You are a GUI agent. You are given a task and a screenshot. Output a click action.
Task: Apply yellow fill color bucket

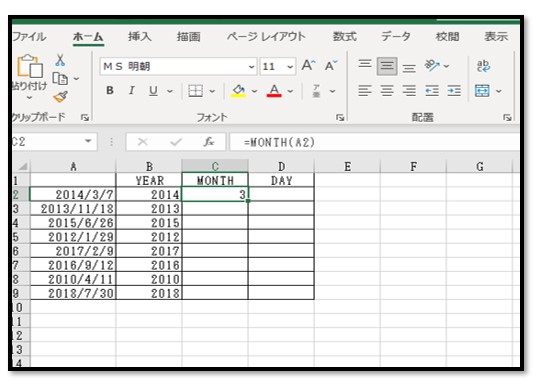[239, 91]
